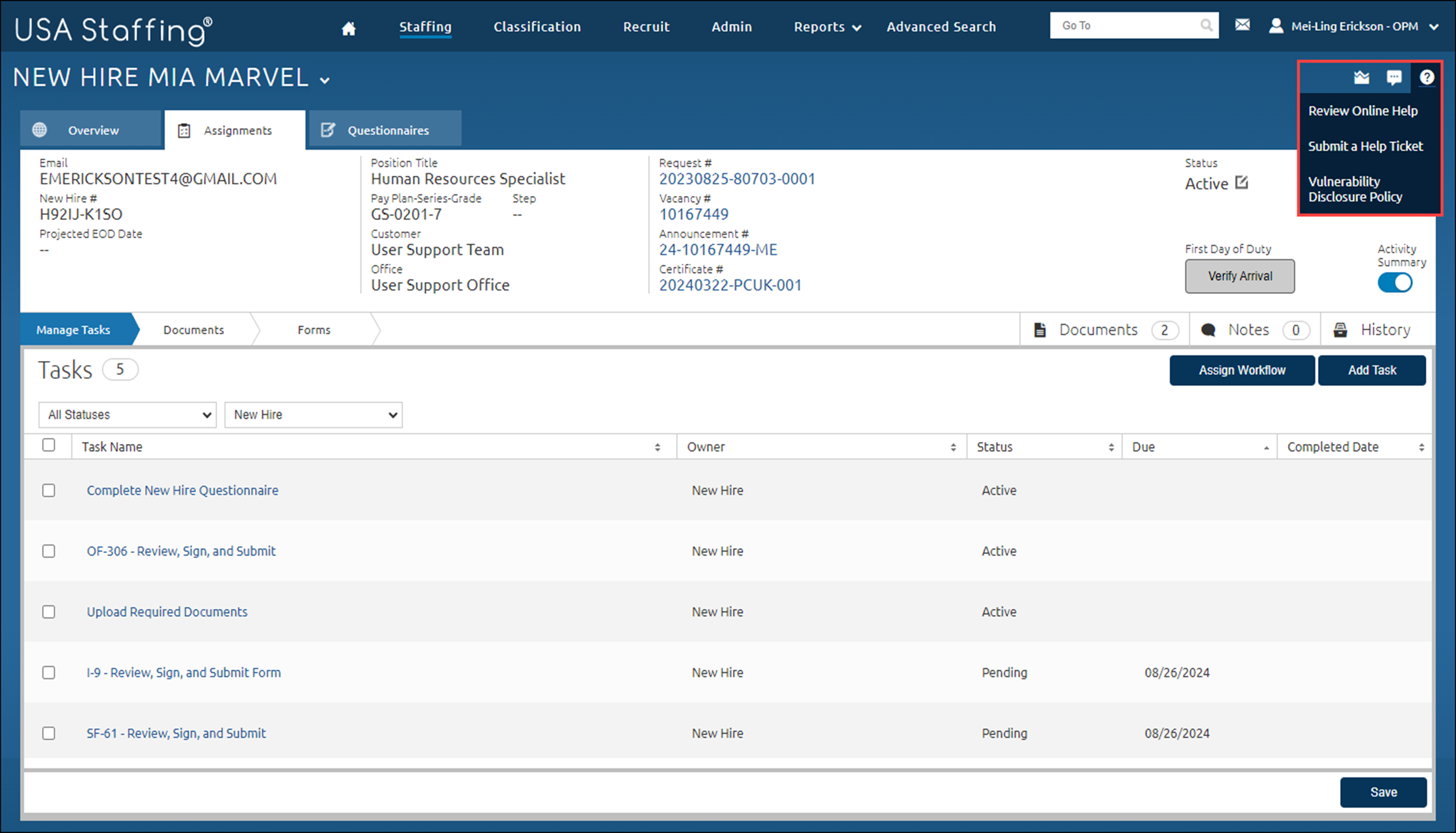Open Vacancy number 10167449
The width and height of the screenshot is (1456, 833).
pos(694,215)
